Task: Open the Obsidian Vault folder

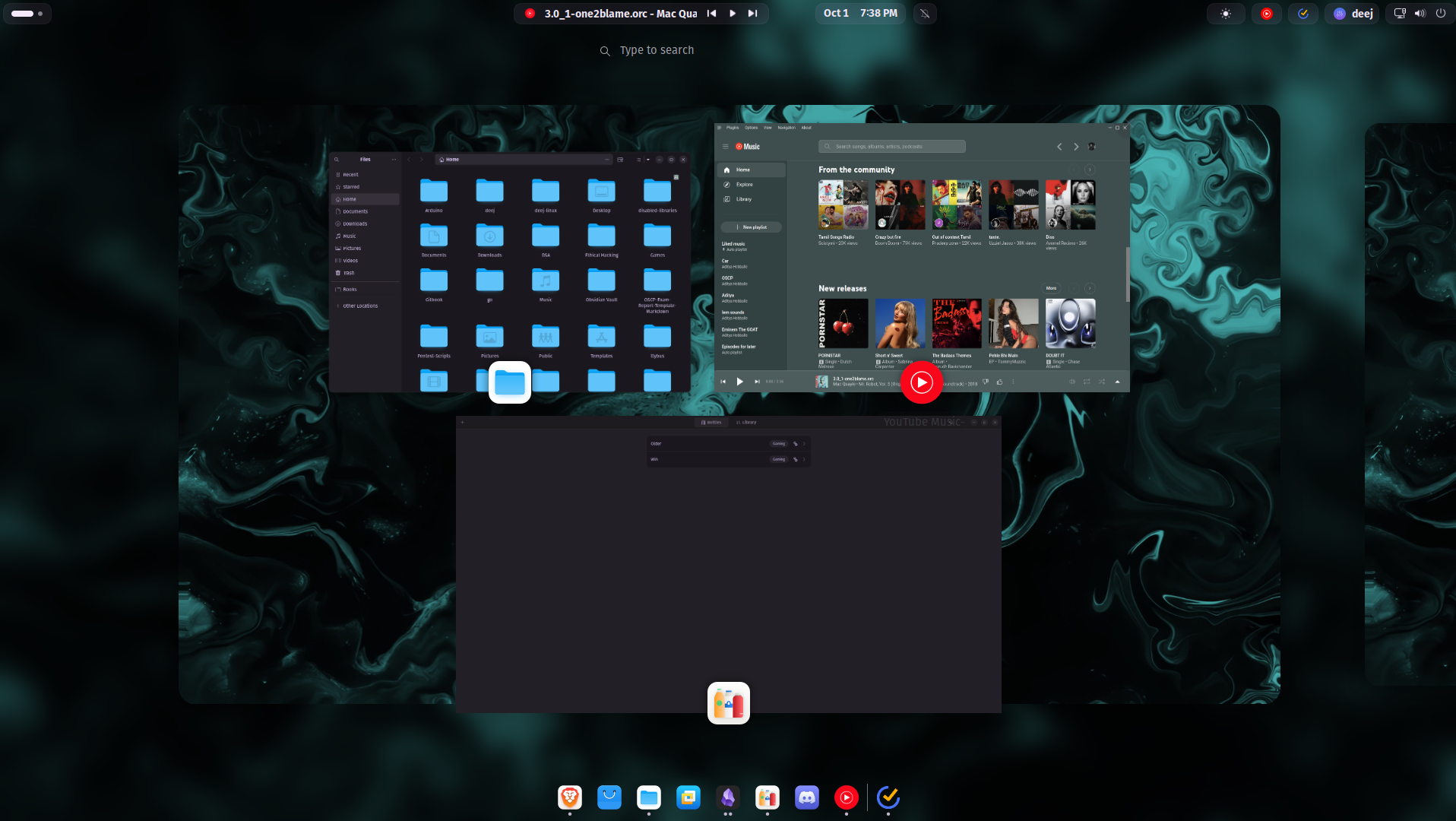Action: (x=602, y=285)
